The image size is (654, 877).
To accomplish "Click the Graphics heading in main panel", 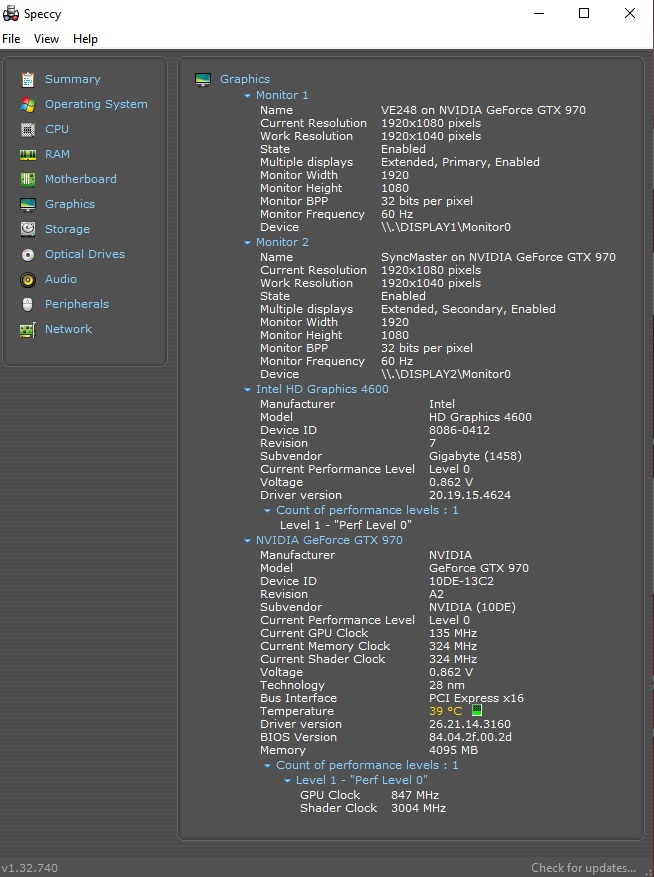I will coord(244,79).
